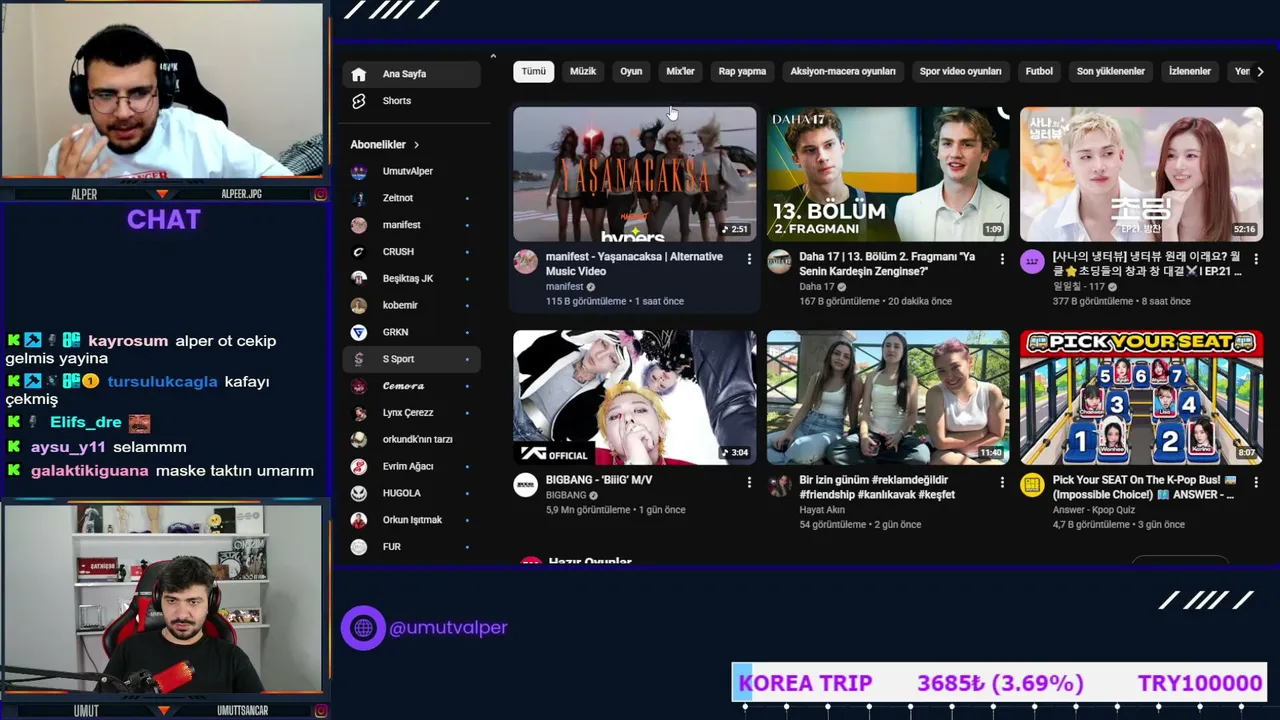Select Orkun Işıtmak channel avatar
Viewport: 1280px width, 720px height.
[359, 520]
